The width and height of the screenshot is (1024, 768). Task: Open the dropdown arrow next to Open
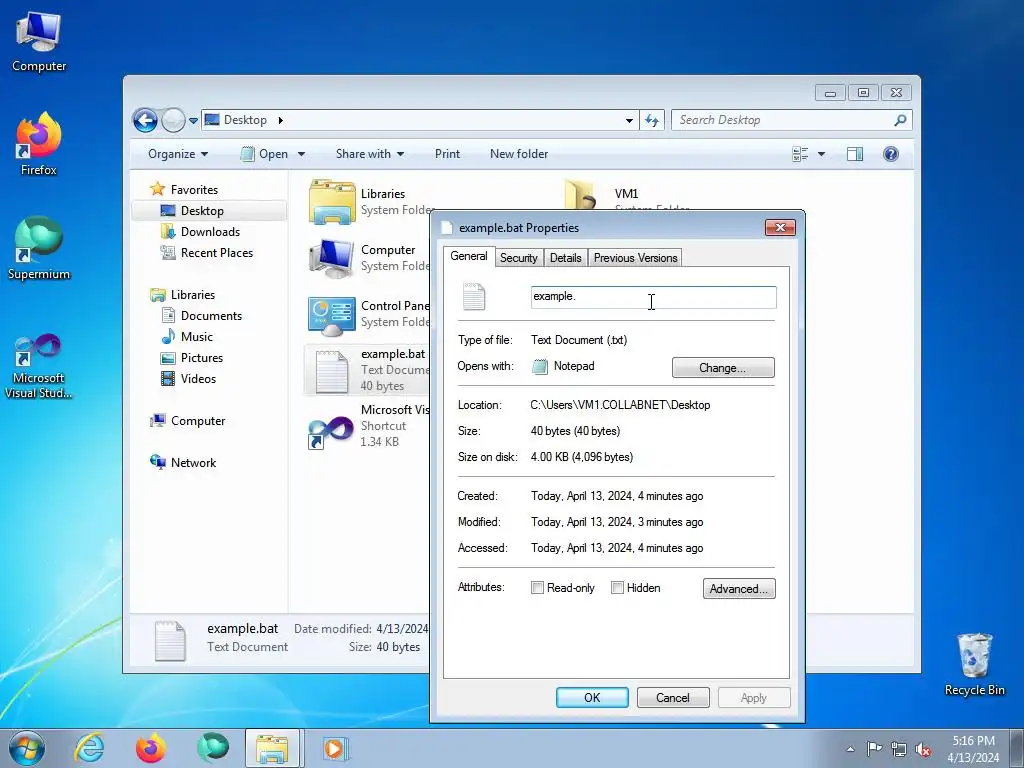pyautogui.click(x=302, y=154)
